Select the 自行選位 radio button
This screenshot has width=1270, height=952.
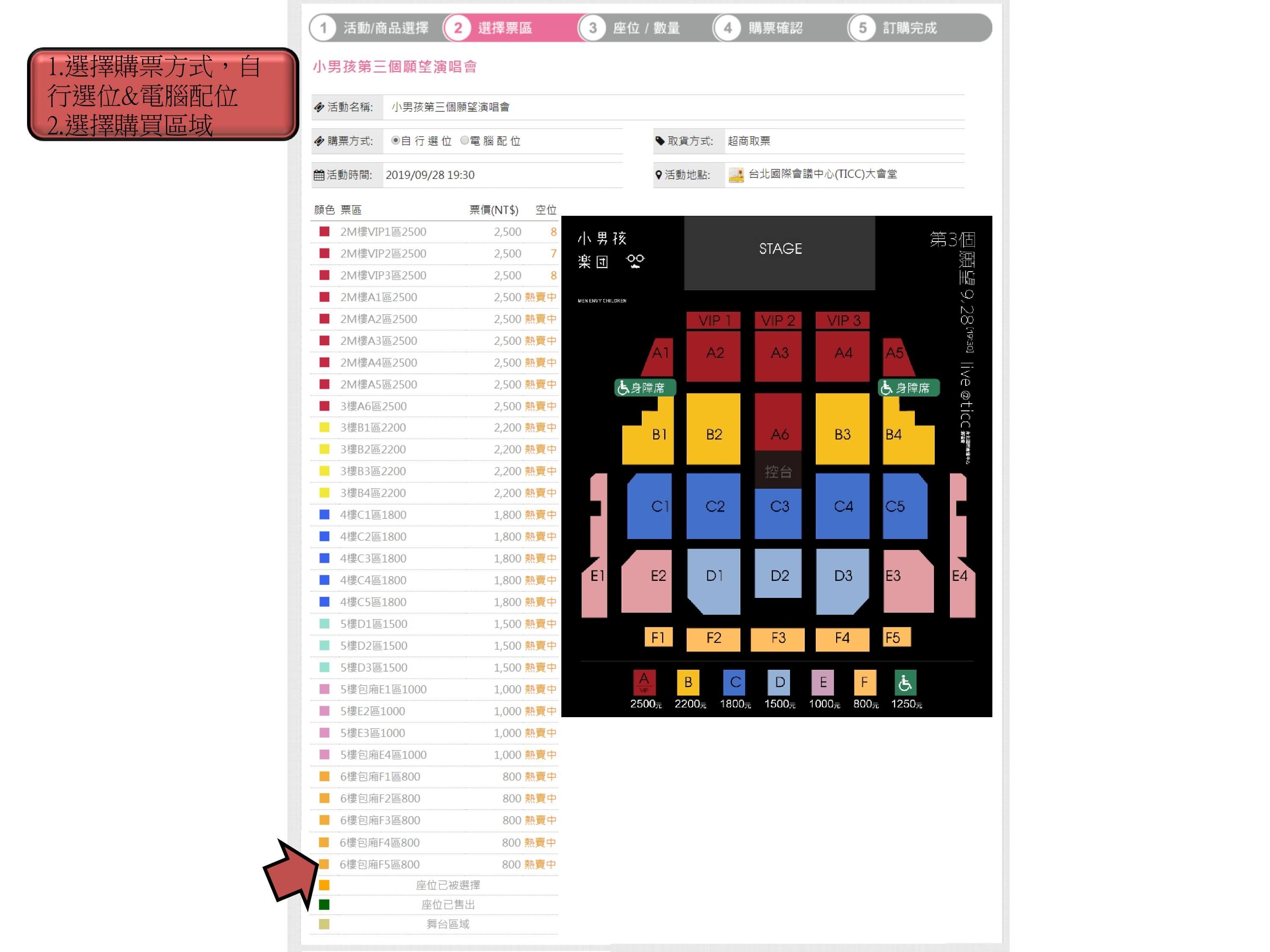click(395, 140)
